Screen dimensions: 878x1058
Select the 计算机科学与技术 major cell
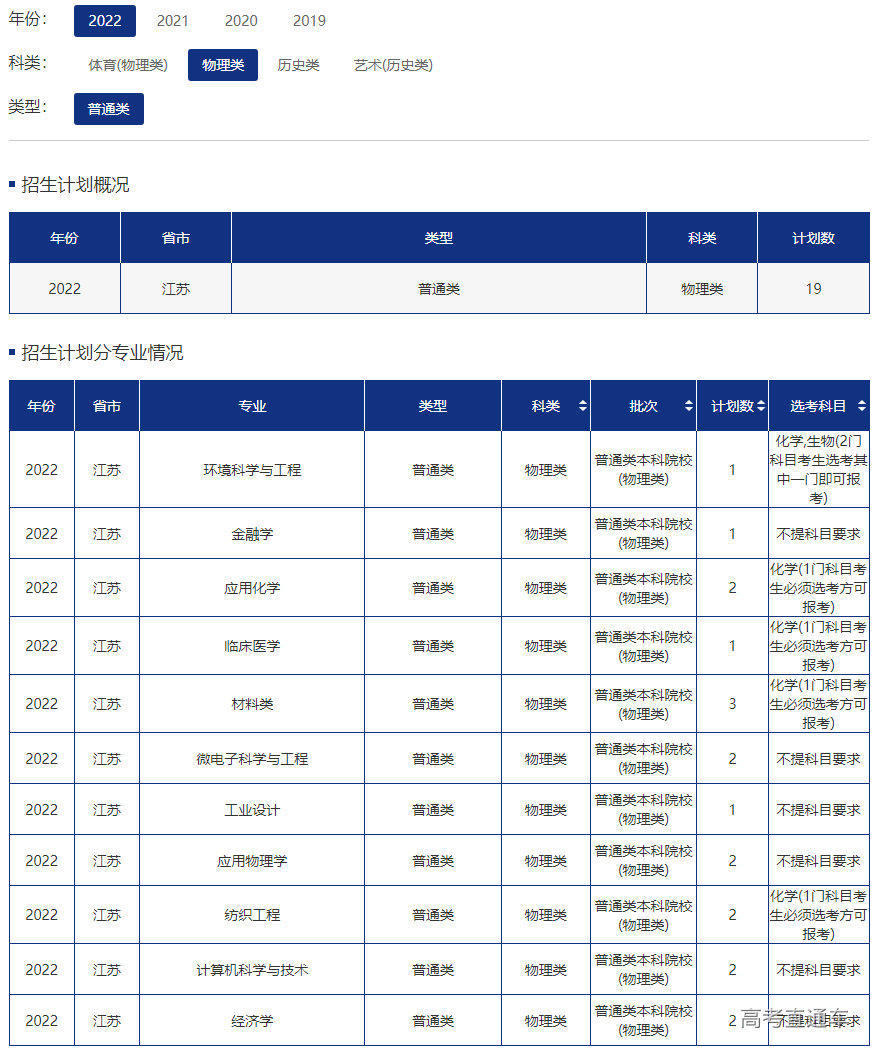252,970
